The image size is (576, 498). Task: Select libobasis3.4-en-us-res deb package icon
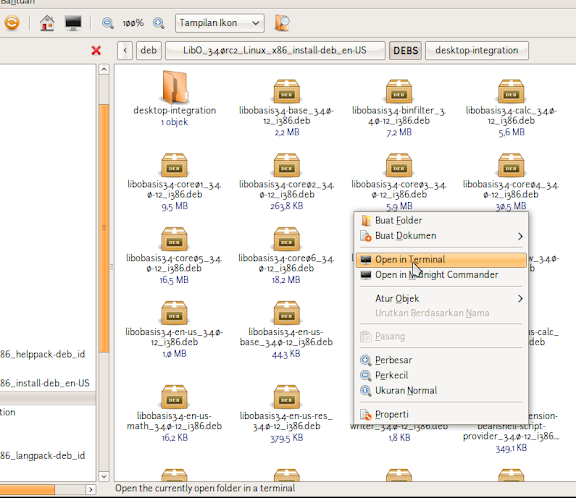click(x=287, y=397)
